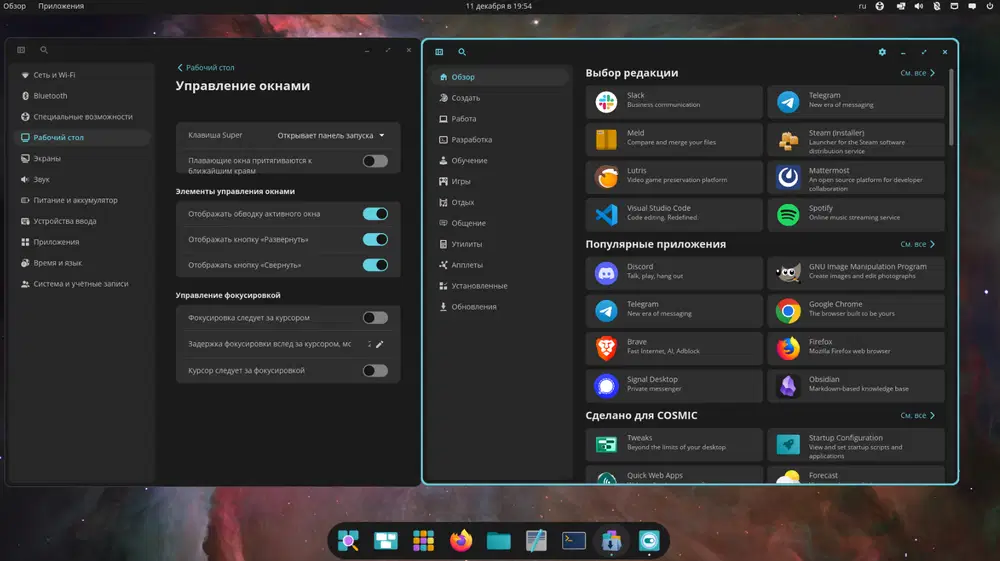Edit focus delay with pencil icon
The height and width of the screenshot is (561, 1000).
[379, 344]
